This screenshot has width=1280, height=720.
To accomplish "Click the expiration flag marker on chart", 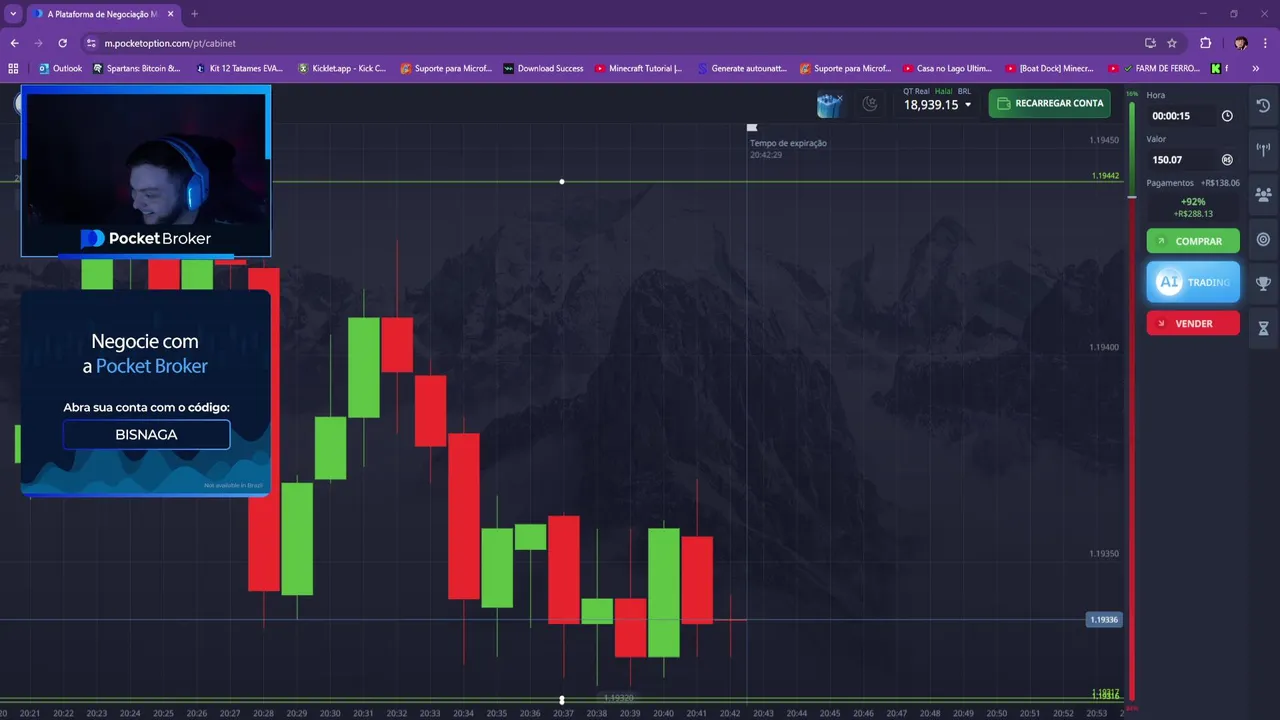I will point(752,128).
